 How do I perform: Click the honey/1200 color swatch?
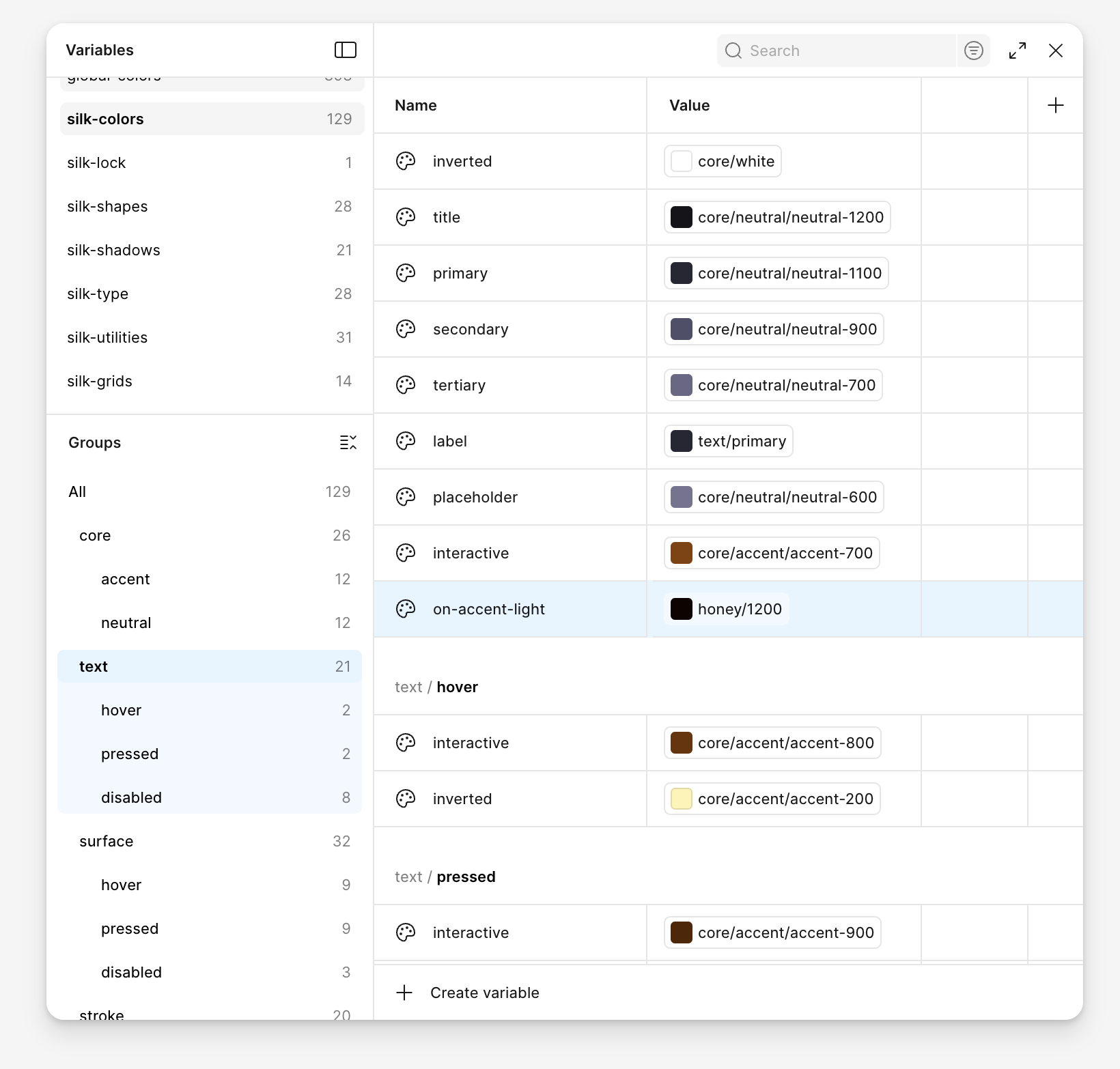click(682, 609)
